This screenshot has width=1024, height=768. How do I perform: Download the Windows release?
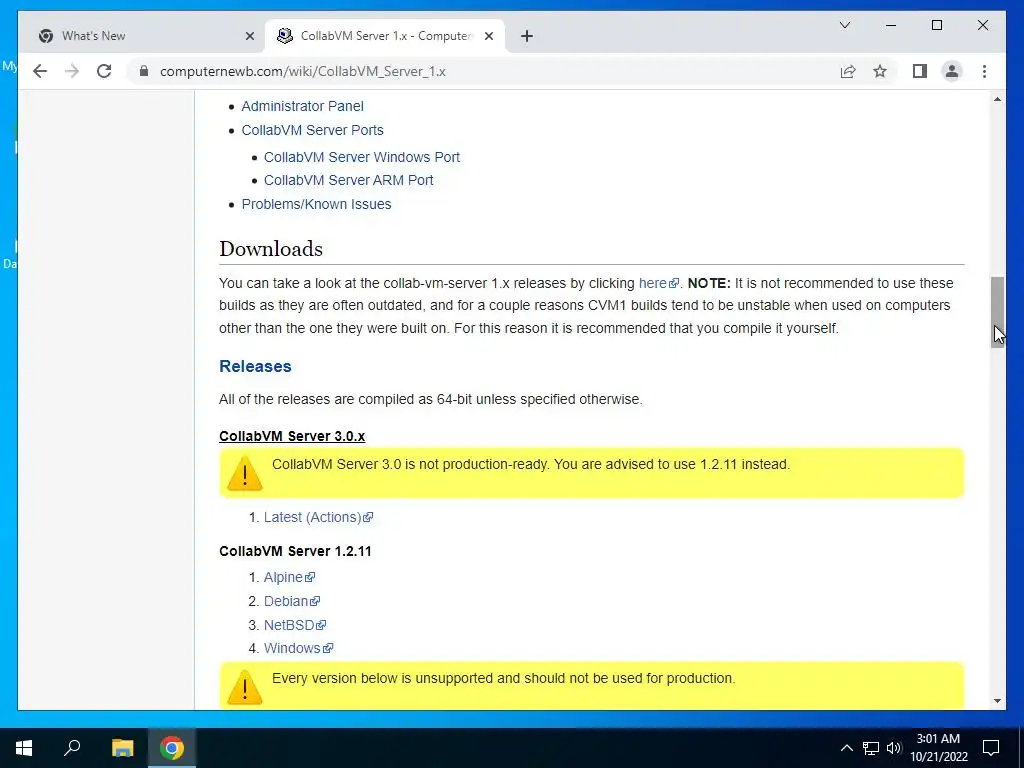tap(298, 648)
